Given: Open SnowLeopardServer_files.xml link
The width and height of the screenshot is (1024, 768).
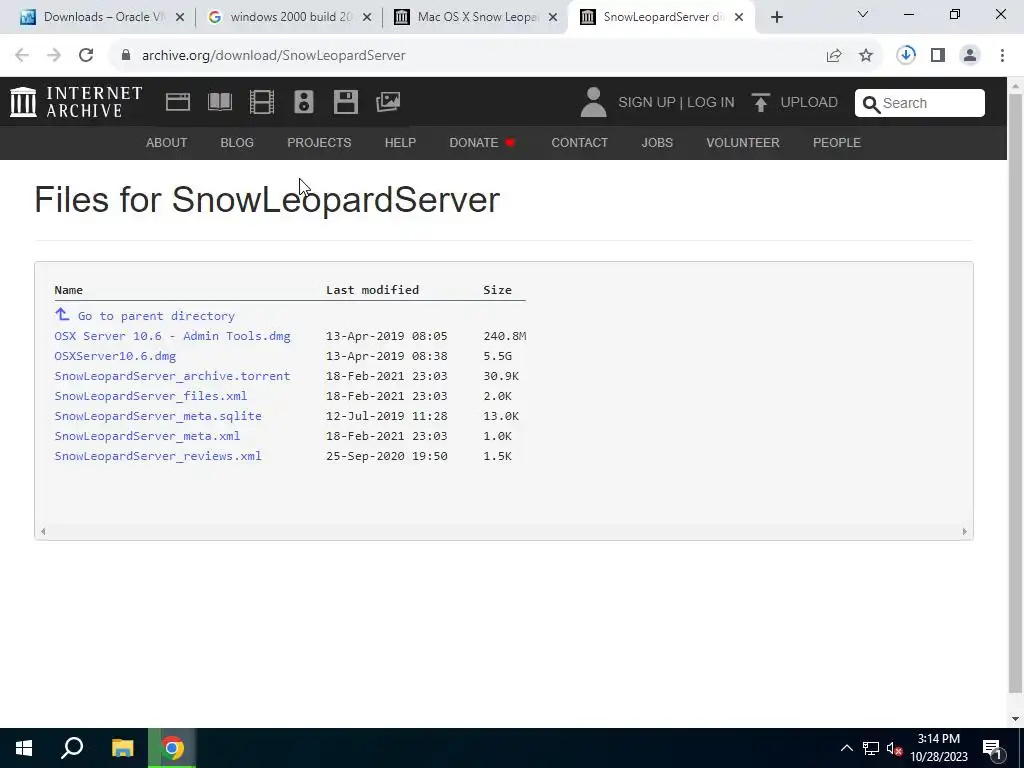Looking at the screenshot, I should pyautogui.click(x=151, y=396).
